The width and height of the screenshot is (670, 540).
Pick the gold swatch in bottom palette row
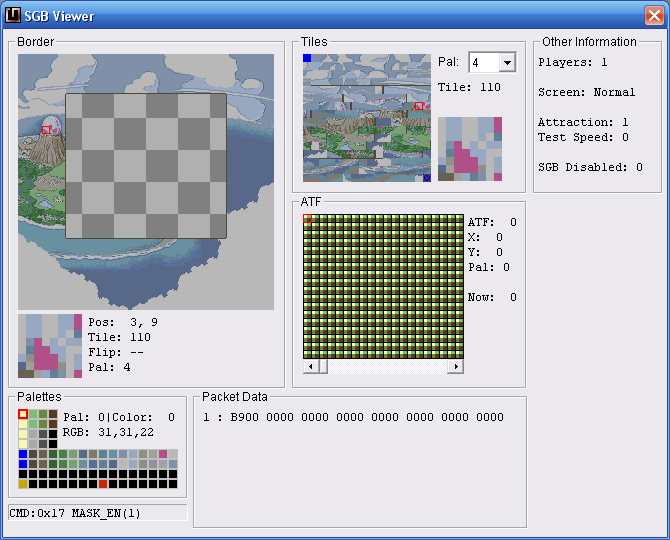[23, 484]
